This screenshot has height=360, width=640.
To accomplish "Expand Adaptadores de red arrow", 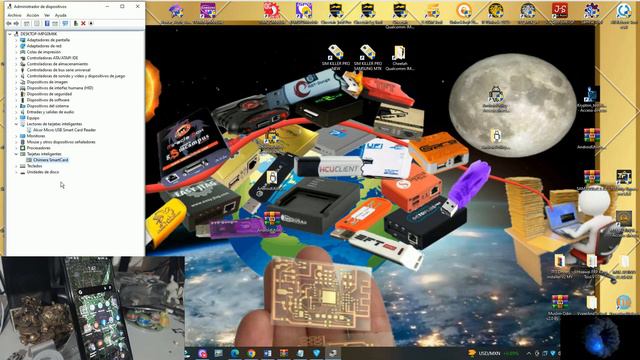I will (x=16, y=46).
